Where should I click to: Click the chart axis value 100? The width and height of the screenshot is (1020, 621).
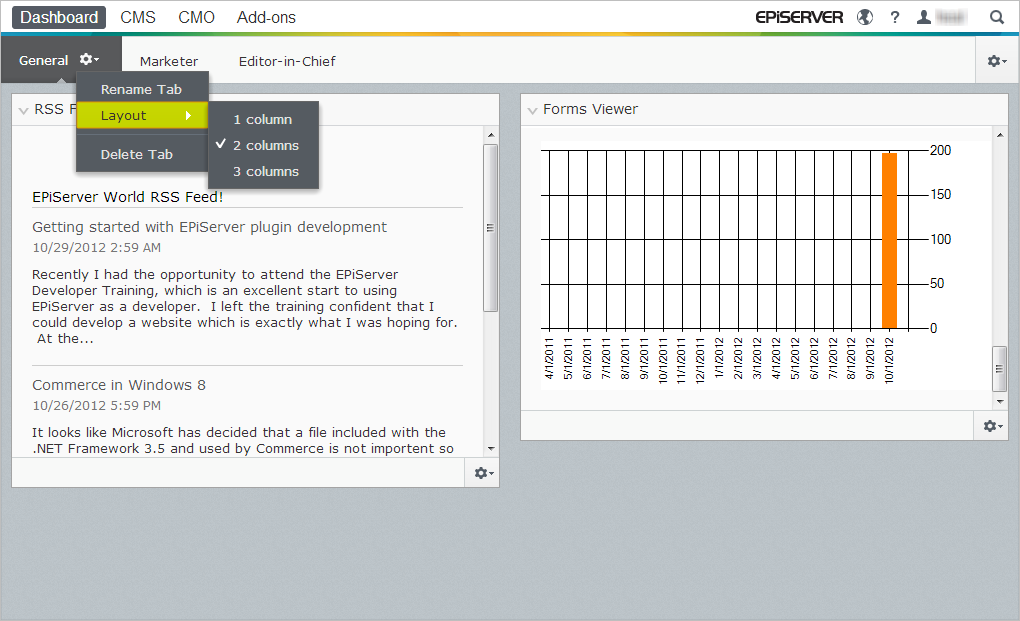coord(941,239)
